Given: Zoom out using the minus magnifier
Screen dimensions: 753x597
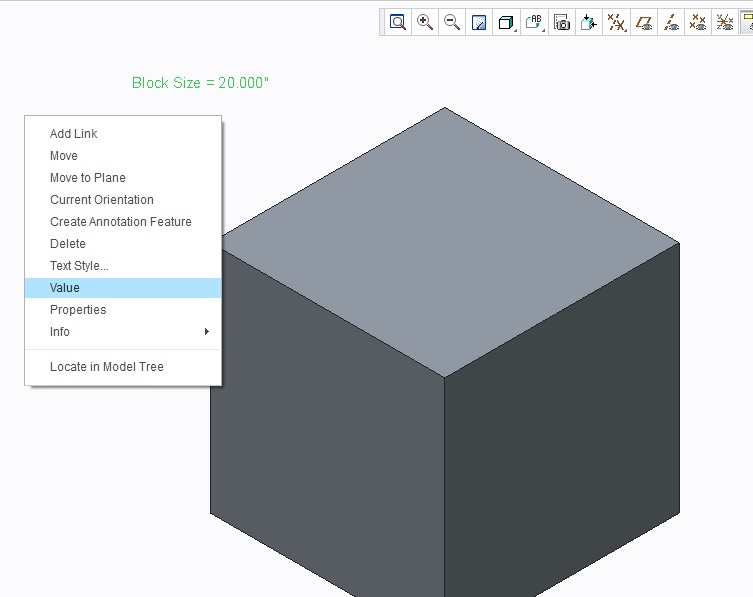Looking at the screenshot, I should pos(451,22).
